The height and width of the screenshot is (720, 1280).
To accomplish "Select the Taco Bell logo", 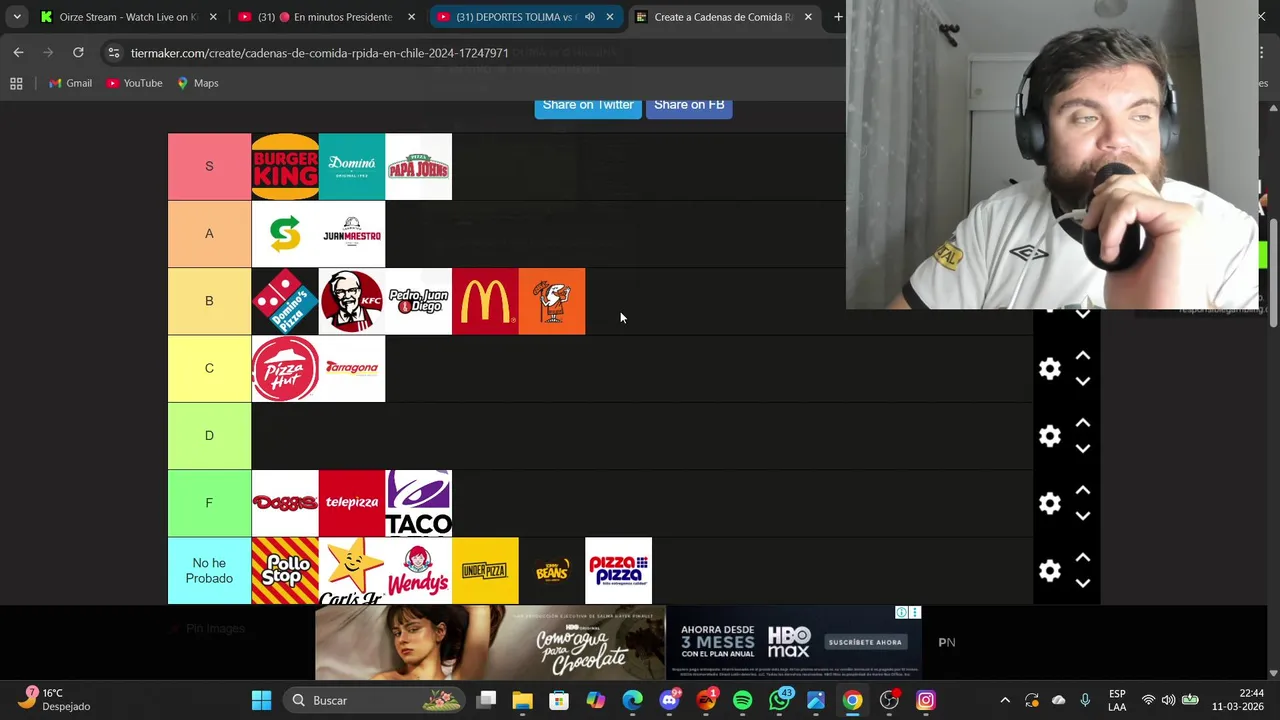I will pyautogui.click(x=418, y=503).
